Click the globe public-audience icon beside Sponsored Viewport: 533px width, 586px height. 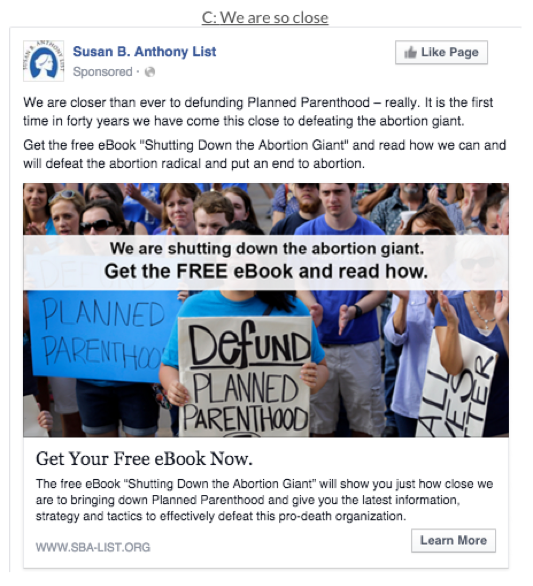[150, 72]
